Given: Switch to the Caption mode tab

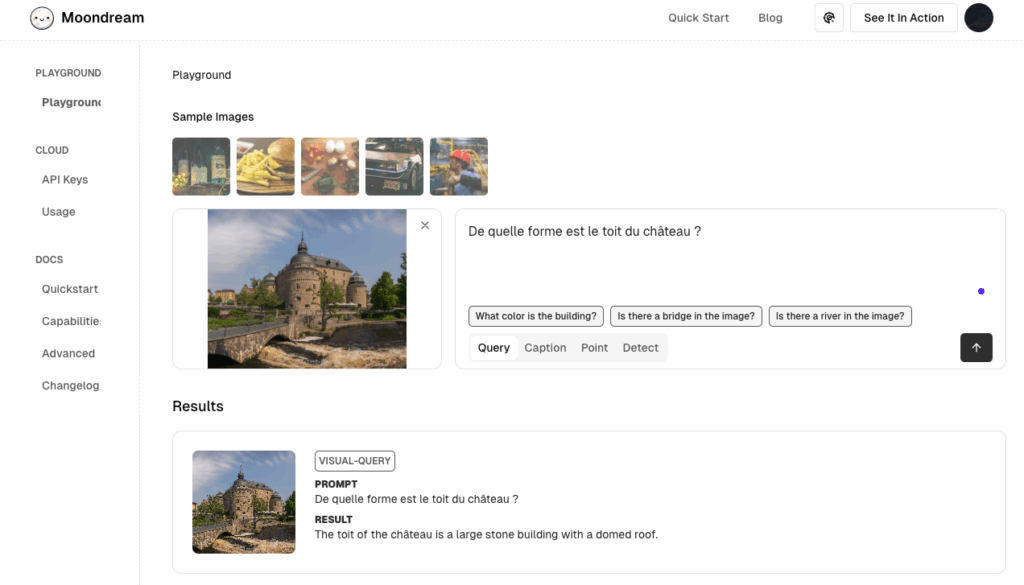Looking at the screenshot, I should pyautogui.click(x=545, y=348).
